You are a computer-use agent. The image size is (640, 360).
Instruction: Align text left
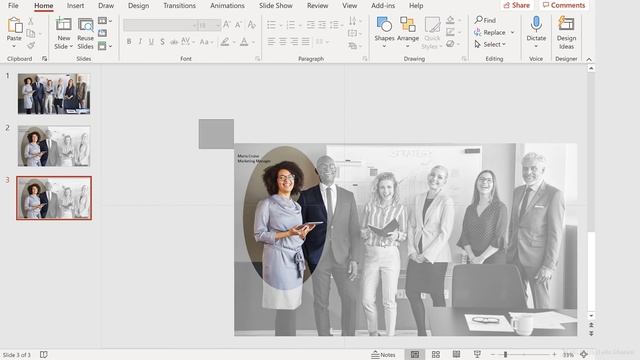pyautogui.click(x=271, y=41)
